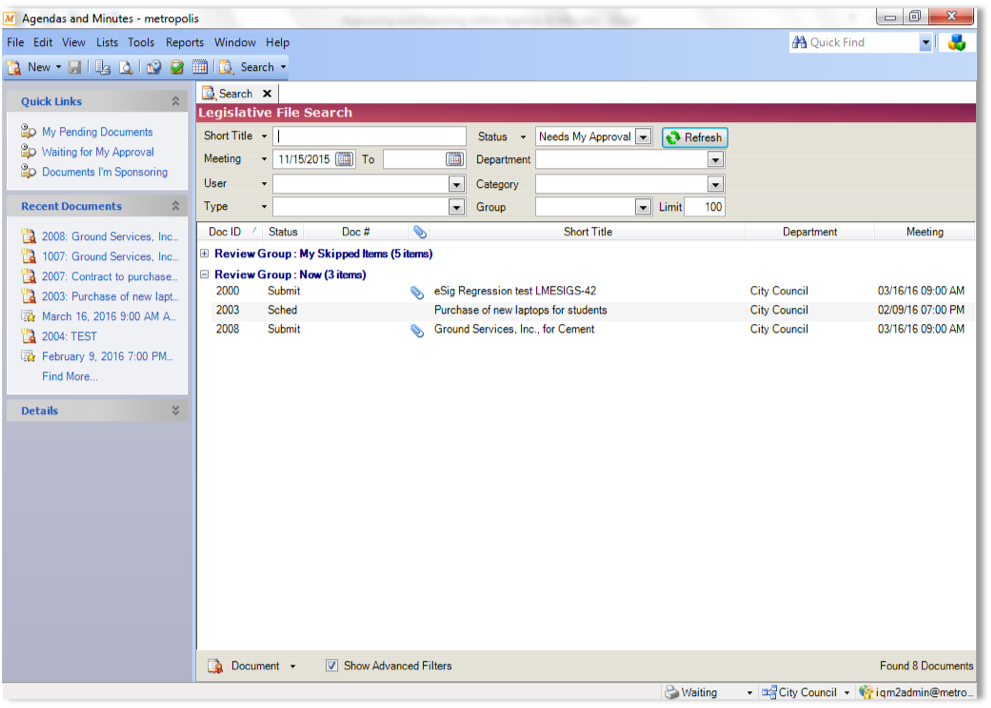Click the icon beside Waiting for My Approval
Viewport: 991px width, 708px height.
tap(28, 152)
